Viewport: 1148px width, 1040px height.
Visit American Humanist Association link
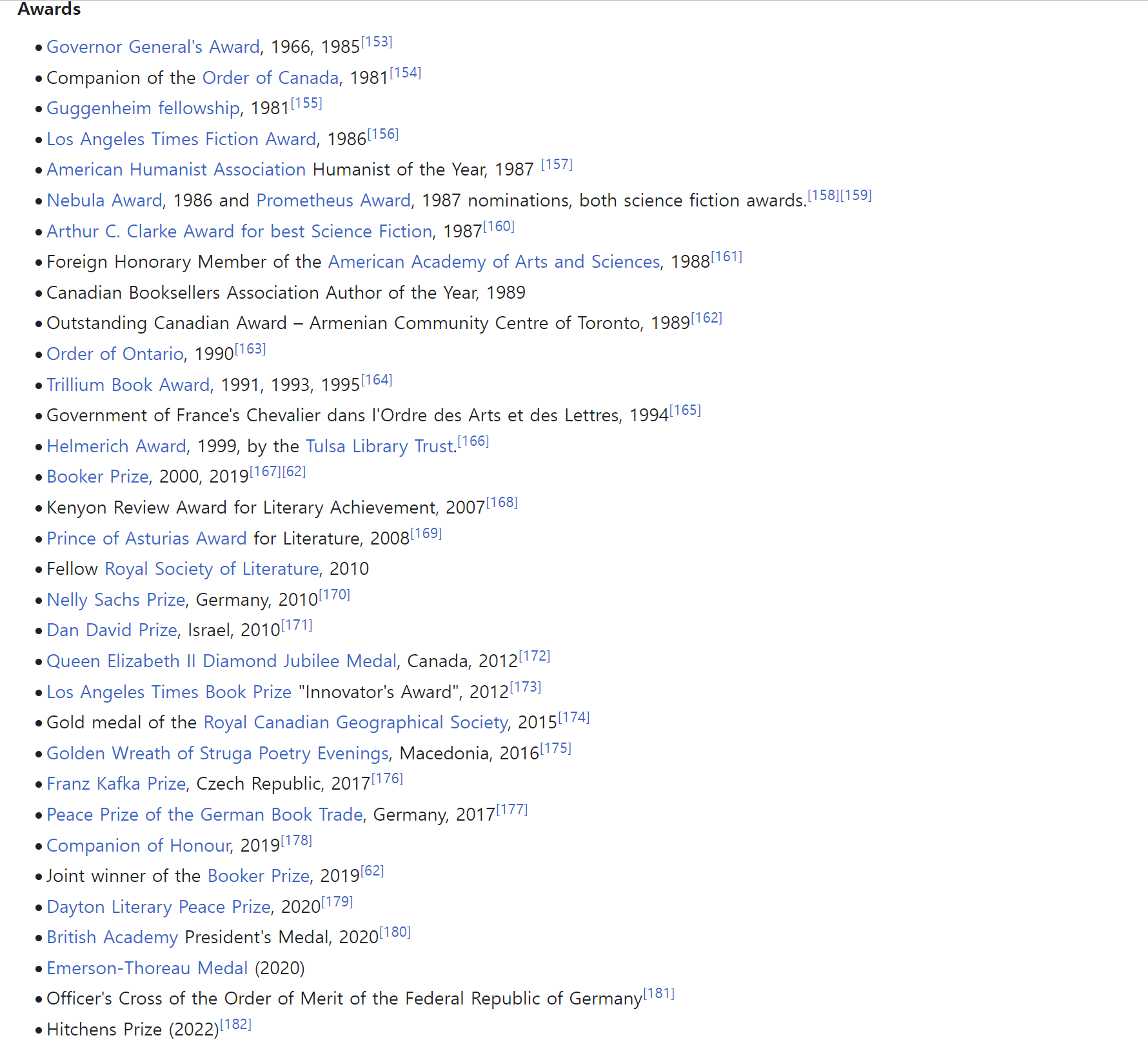pyautogui.click(x=176, y=170)
